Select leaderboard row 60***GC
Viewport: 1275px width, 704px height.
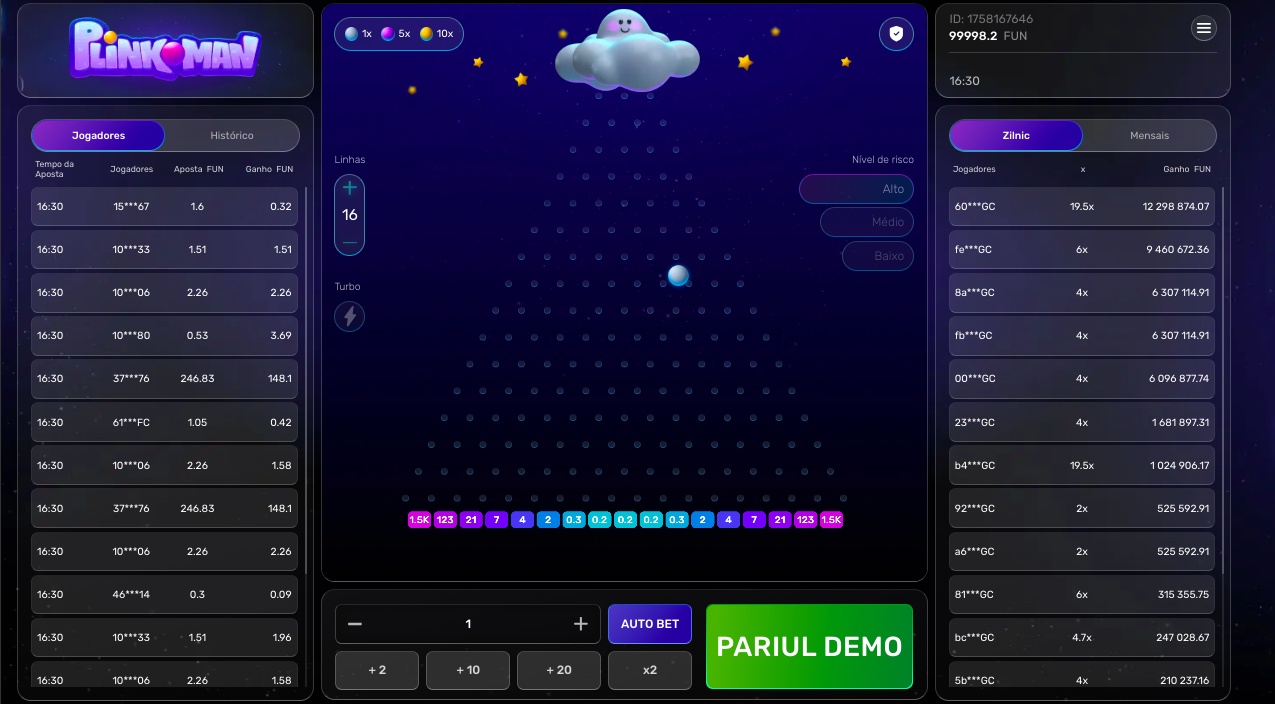click(x=1082, y=207)
